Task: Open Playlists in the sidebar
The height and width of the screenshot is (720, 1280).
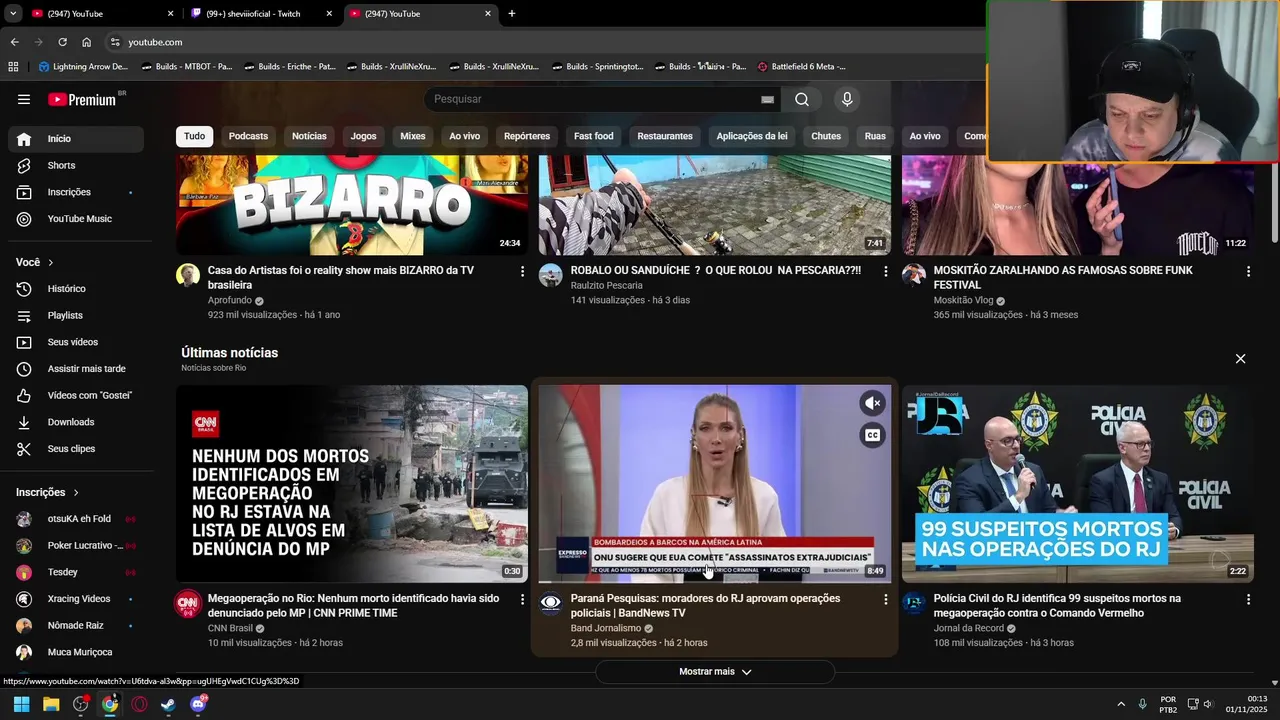Action: point(76,315)
